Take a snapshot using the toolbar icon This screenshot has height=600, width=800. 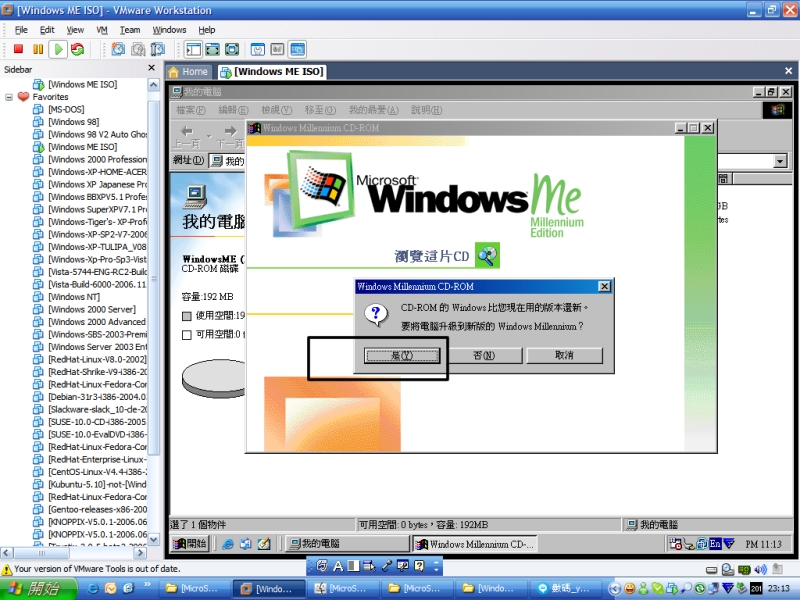[x=118, y=49]
